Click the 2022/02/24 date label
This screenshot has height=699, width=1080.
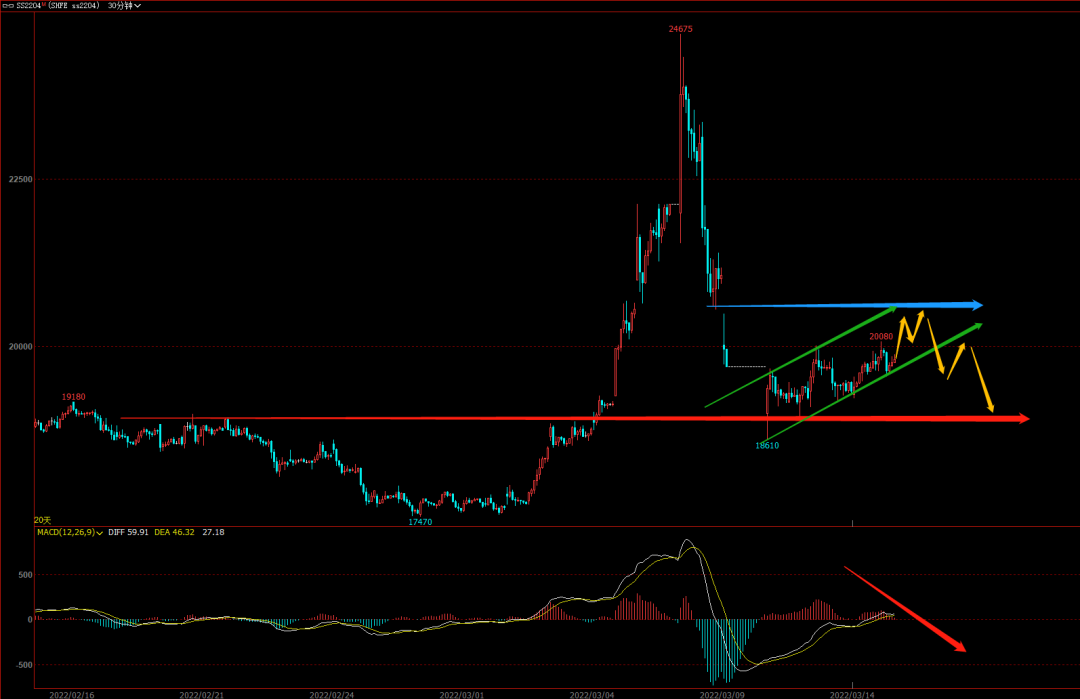(332, 695)
